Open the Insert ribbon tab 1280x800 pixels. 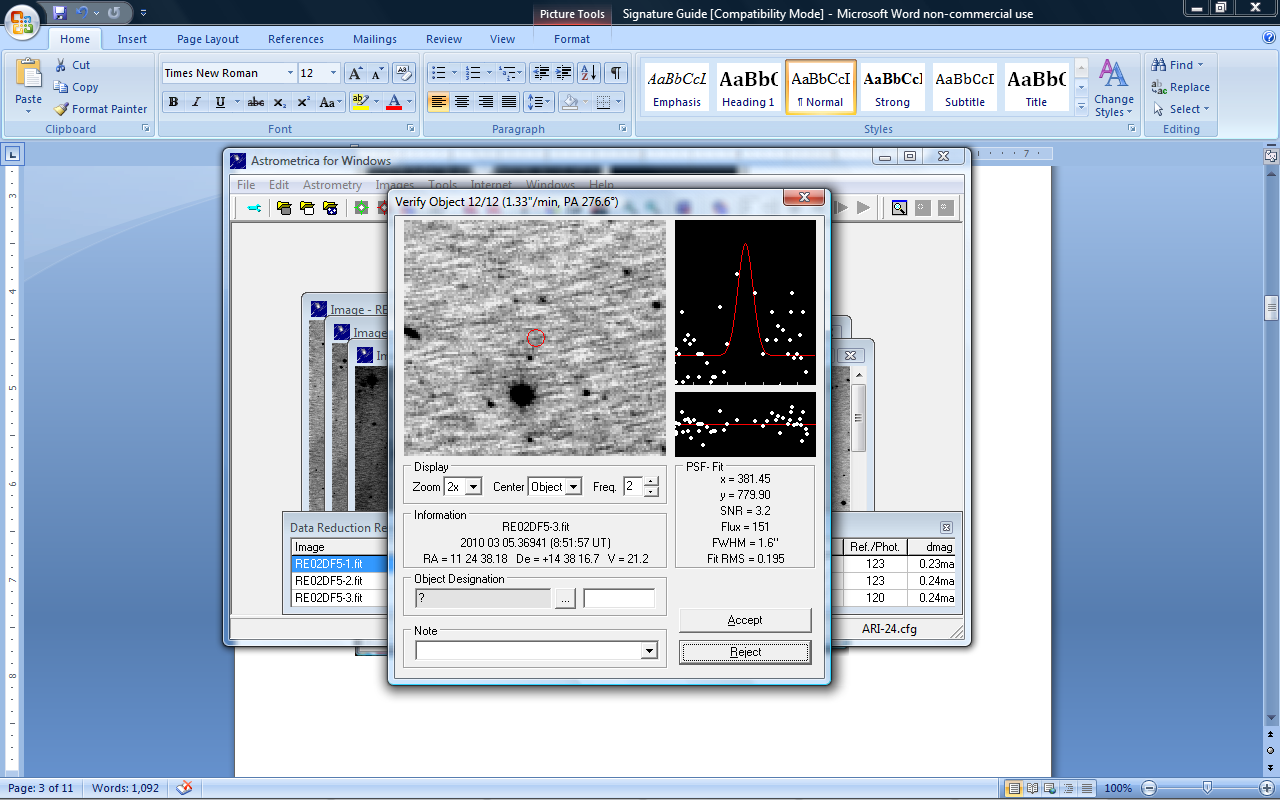(132, 39)
